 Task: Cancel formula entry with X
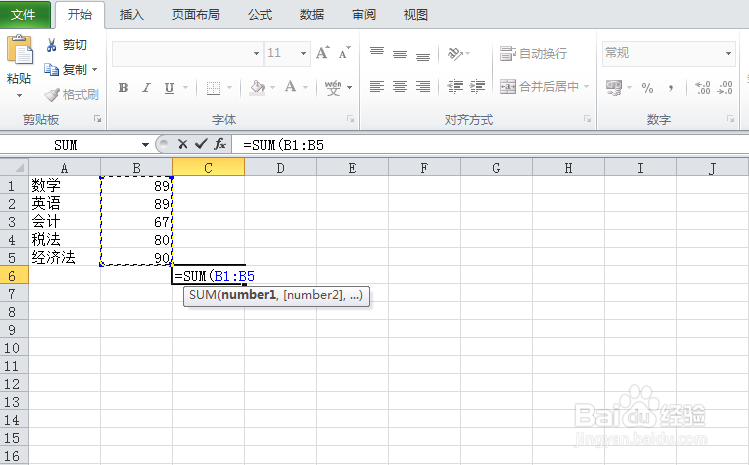pyautogui.click(x=182, y=144)
